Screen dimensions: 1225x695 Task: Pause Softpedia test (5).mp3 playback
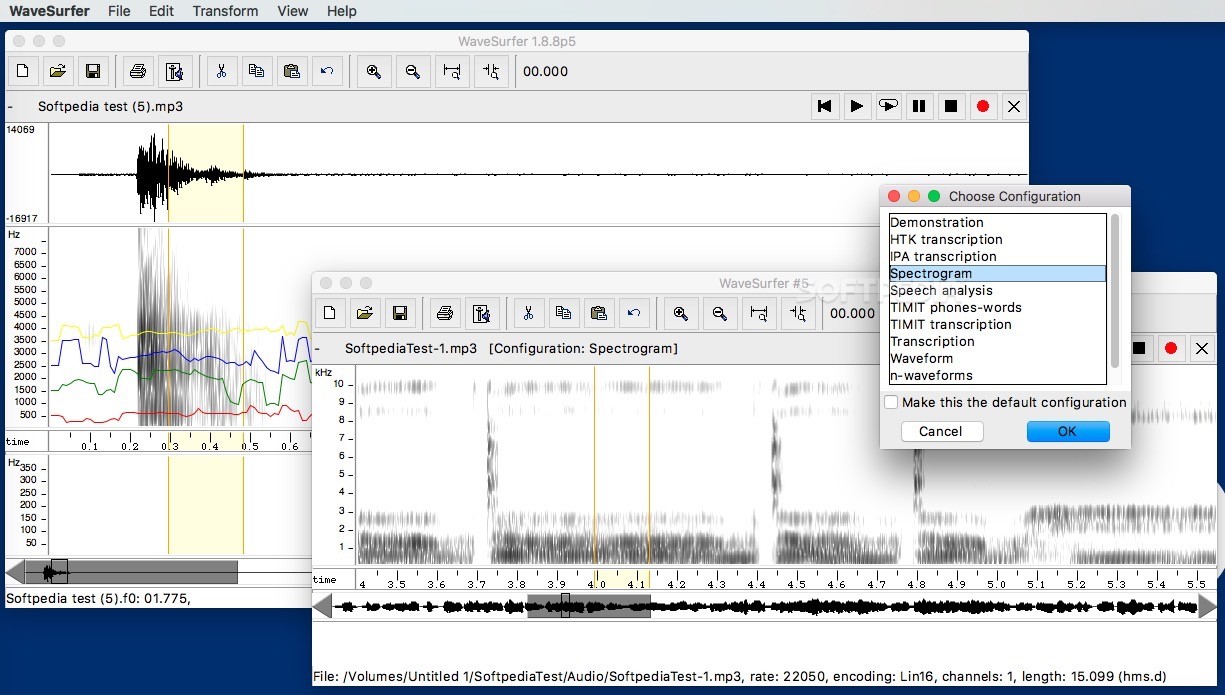919,106
